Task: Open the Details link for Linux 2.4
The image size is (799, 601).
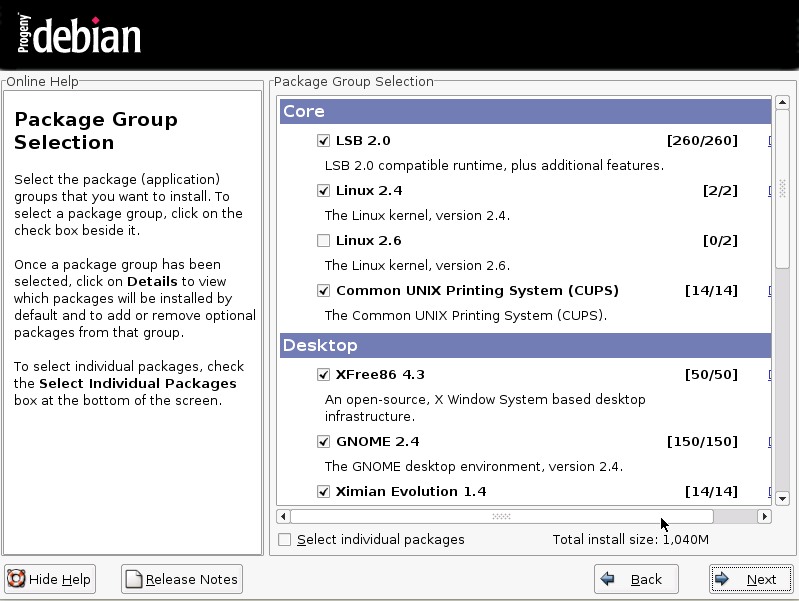Action: pos(769,190)
